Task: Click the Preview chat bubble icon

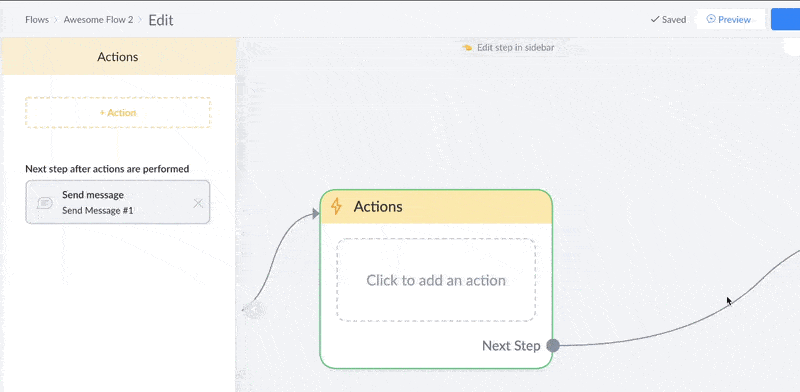Action: tap(711, 19)
